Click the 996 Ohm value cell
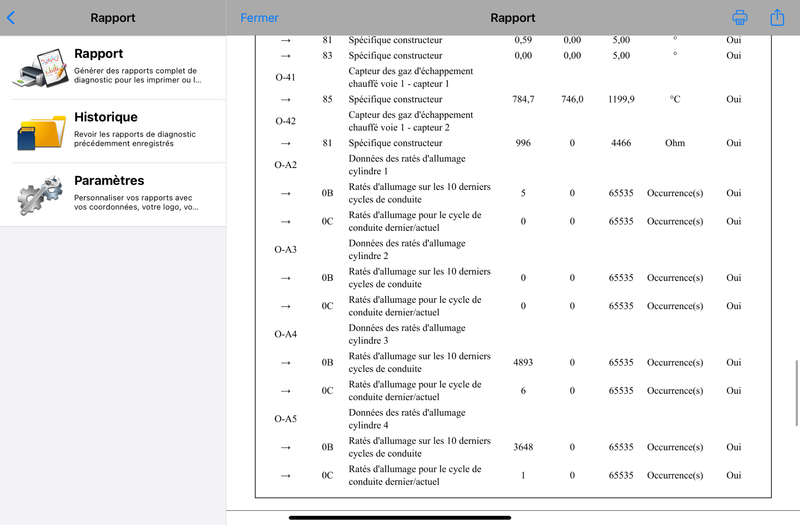 tap(523, 143)
